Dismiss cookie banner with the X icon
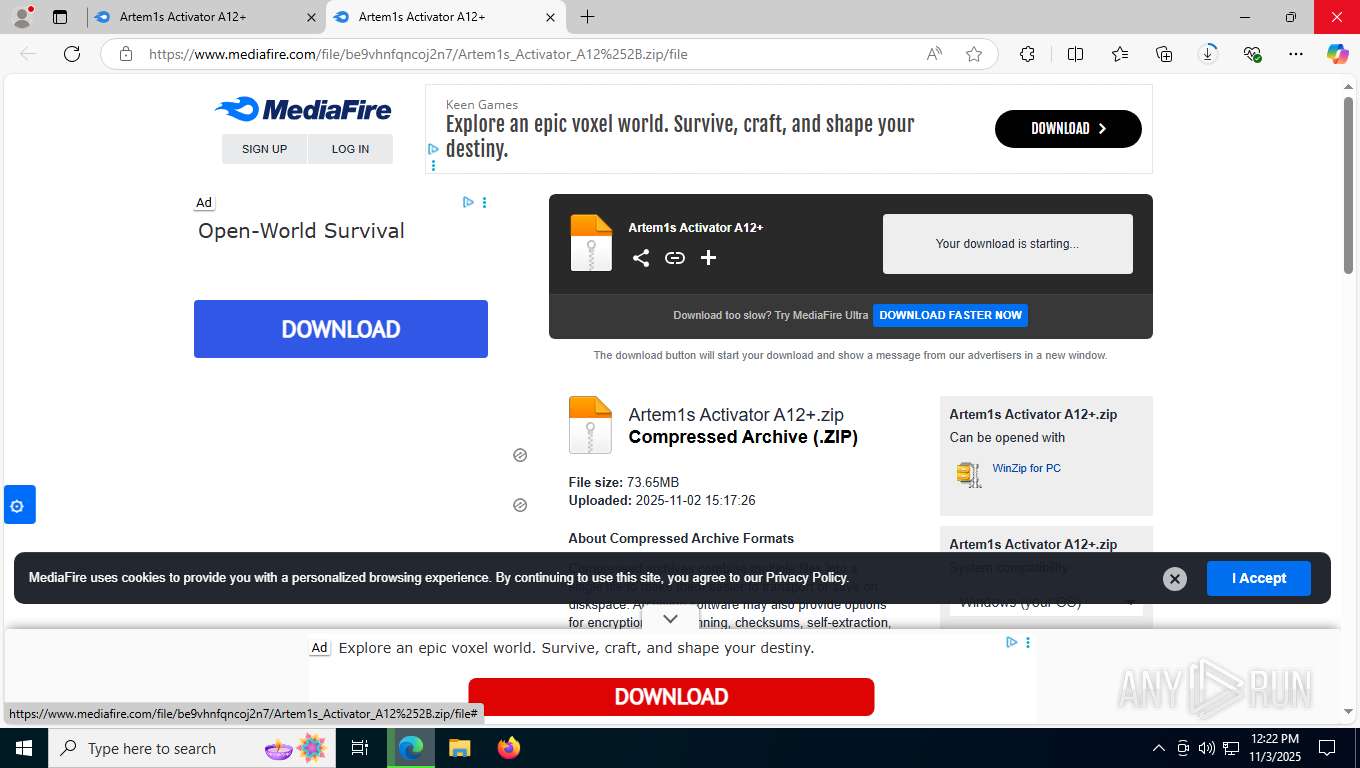Screen dimensions: 1360x768 point(1175,578)
